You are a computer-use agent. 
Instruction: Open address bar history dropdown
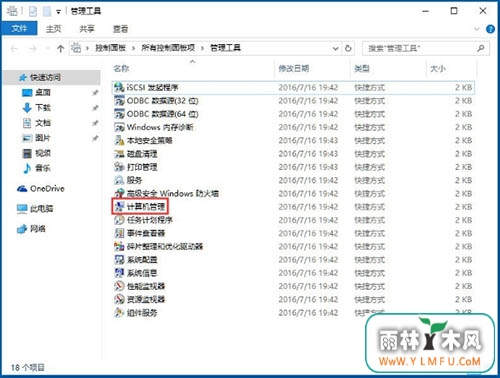pos(335,49)
